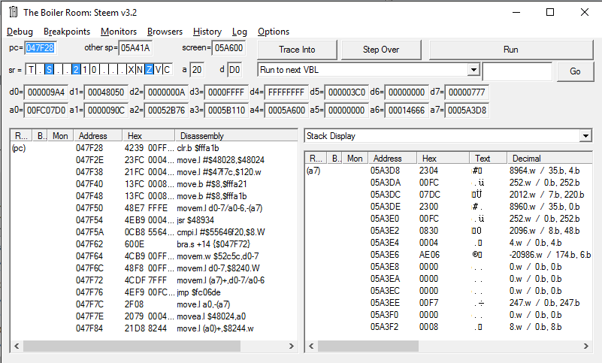Select the bra.s +14 disassembly row
Screen dimensions: 602x363
[x=154, y=244]
